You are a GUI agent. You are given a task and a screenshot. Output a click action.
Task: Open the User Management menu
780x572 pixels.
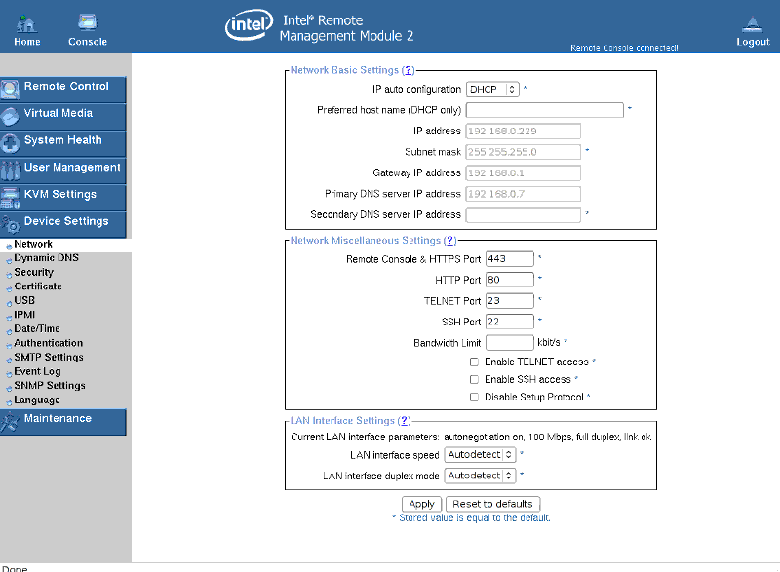tap(63, 171)
